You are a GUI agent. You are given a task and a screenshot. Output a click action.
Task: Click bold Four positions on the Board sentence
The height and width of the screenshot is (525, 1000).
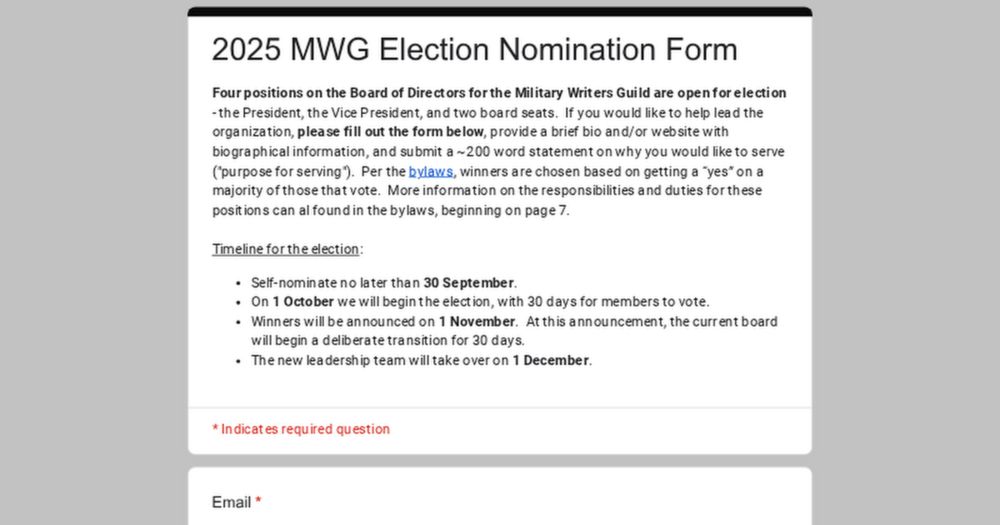click(x=498, y=93)
